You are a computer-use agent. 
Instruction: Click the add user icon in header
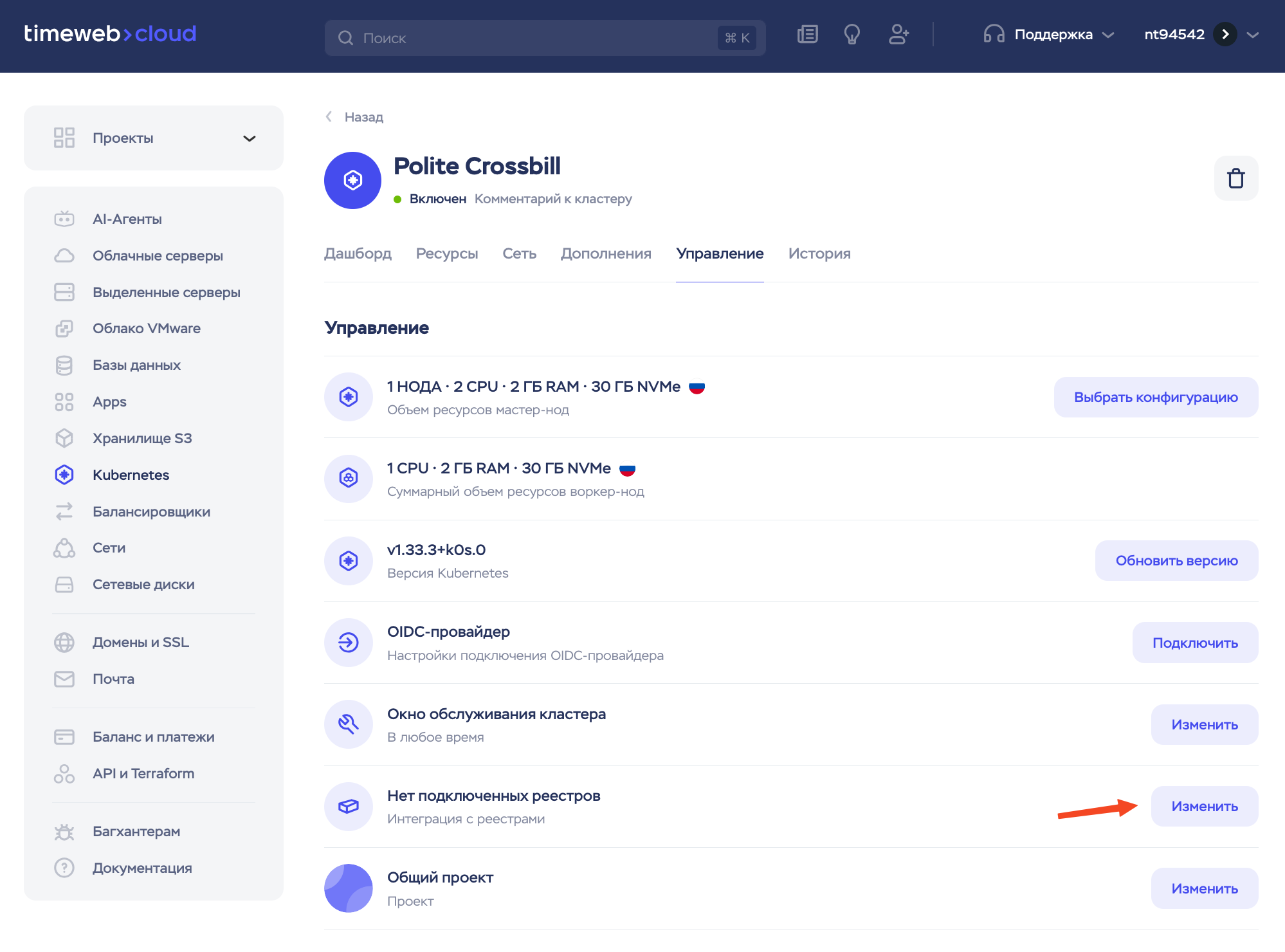898,35
